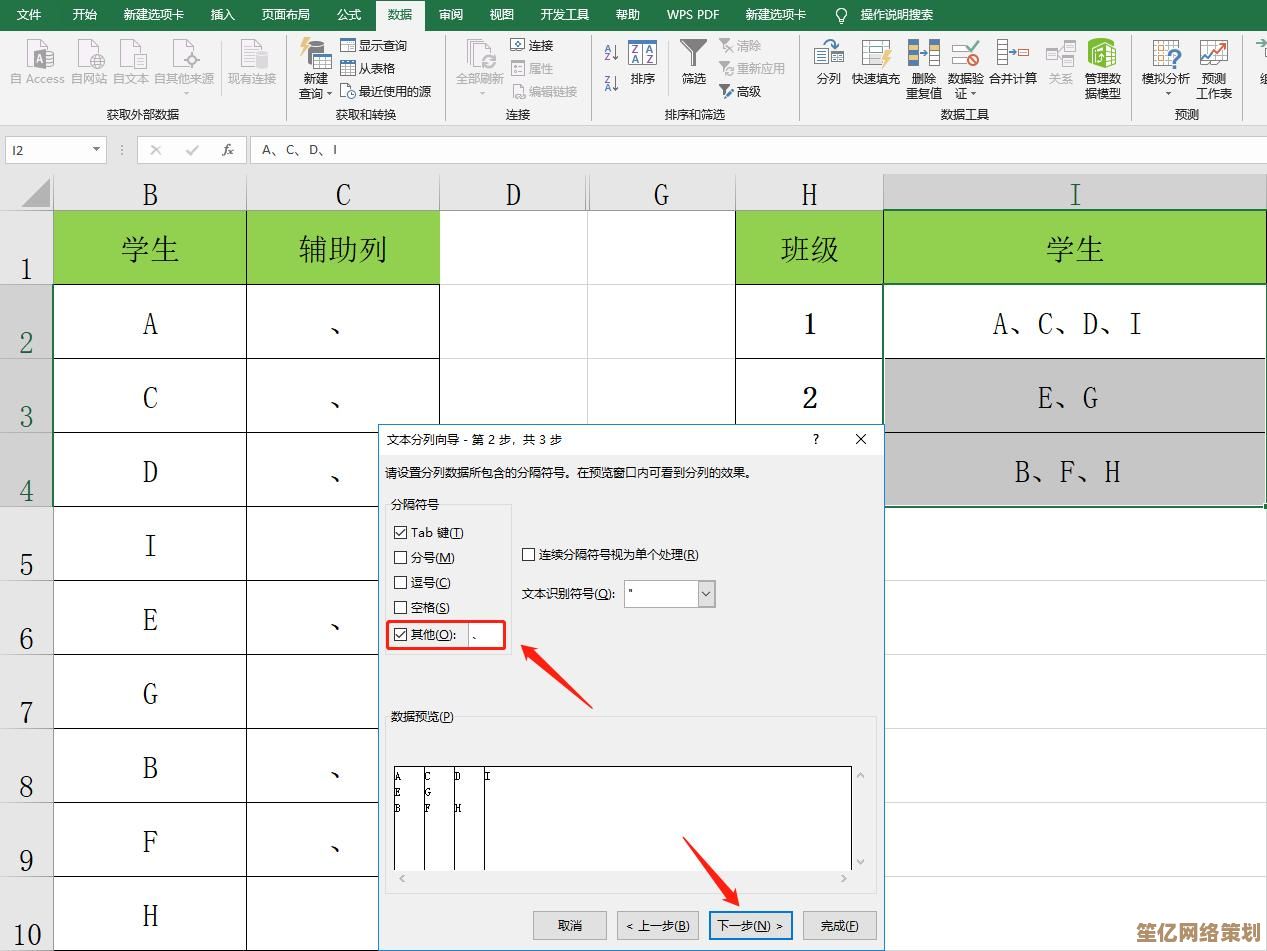The width and height of the screenshot is (1267, 951).
Task: Switch to the 公式 ribbon tab
Action: (349, 15)
